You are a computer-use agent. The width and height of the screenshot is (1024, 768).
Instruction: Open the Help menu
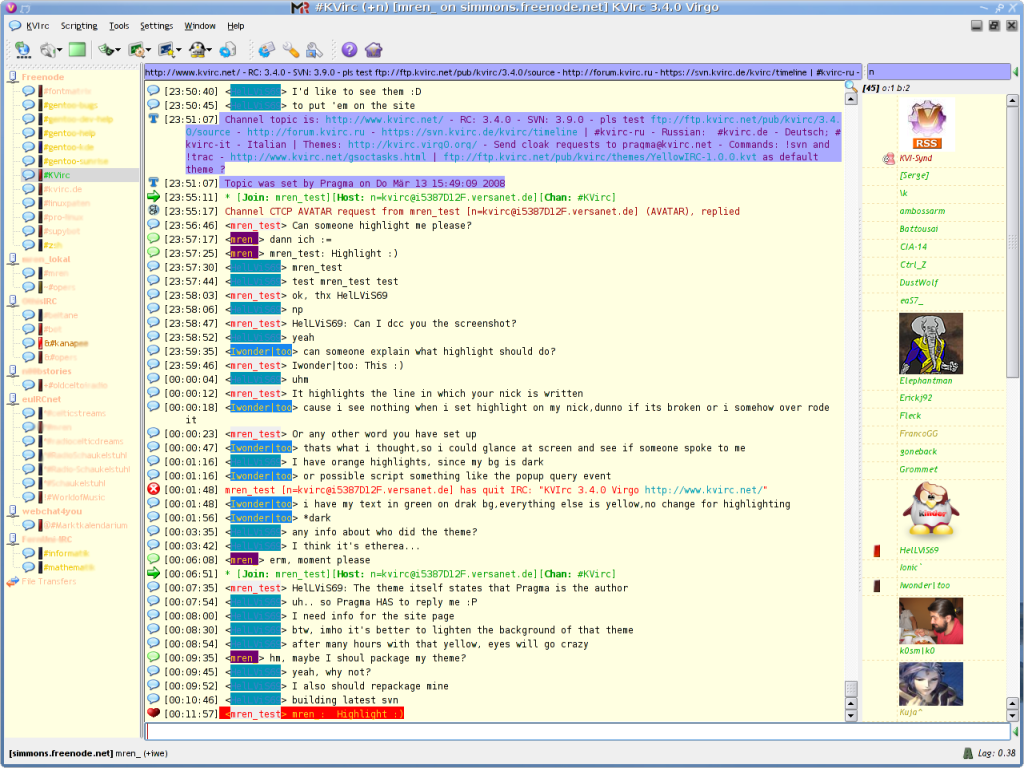pyautogui.click(x=236, y=25)
